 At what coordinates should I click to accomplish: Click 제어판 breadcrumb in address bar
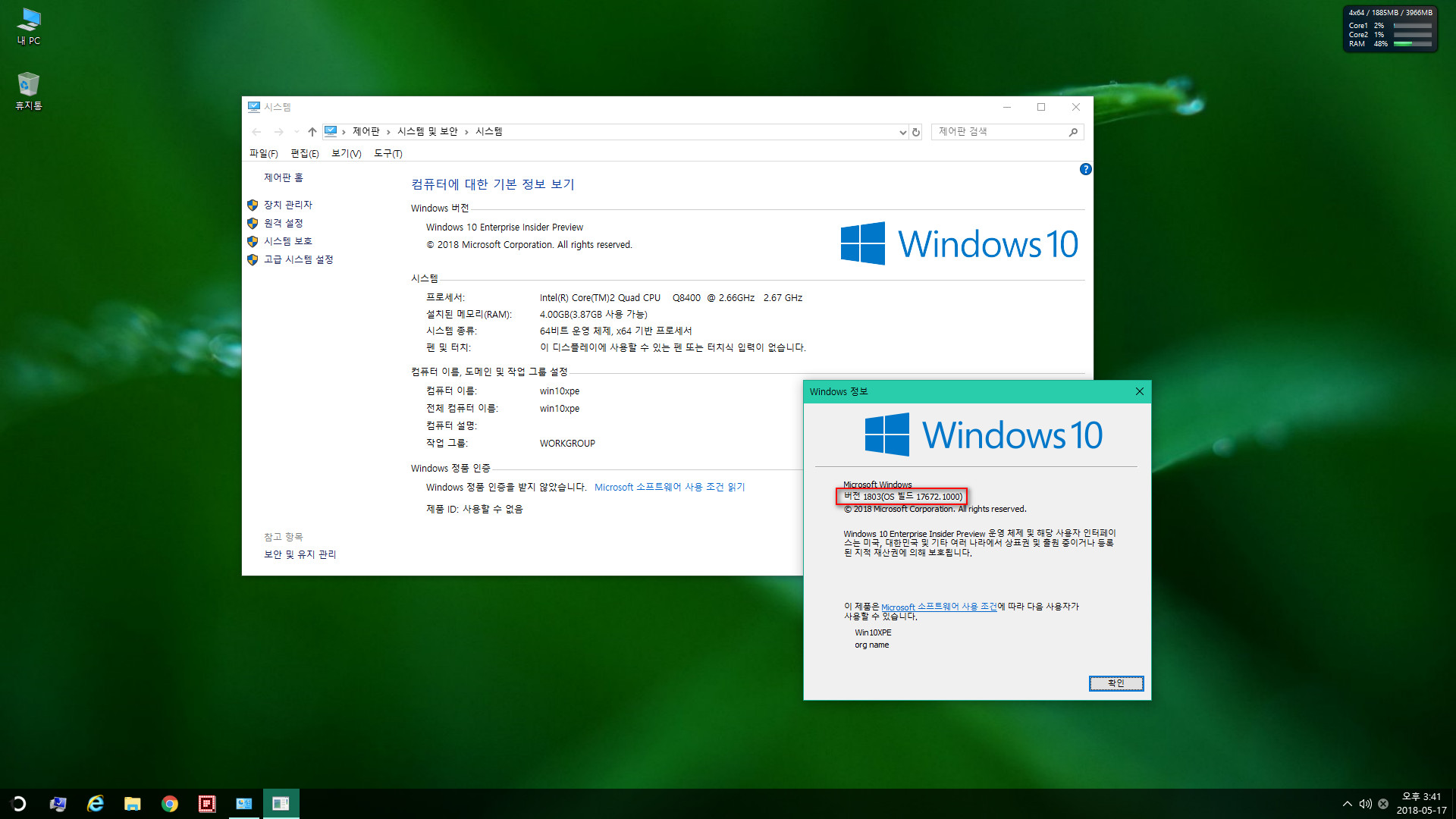[x=366, y=131]
